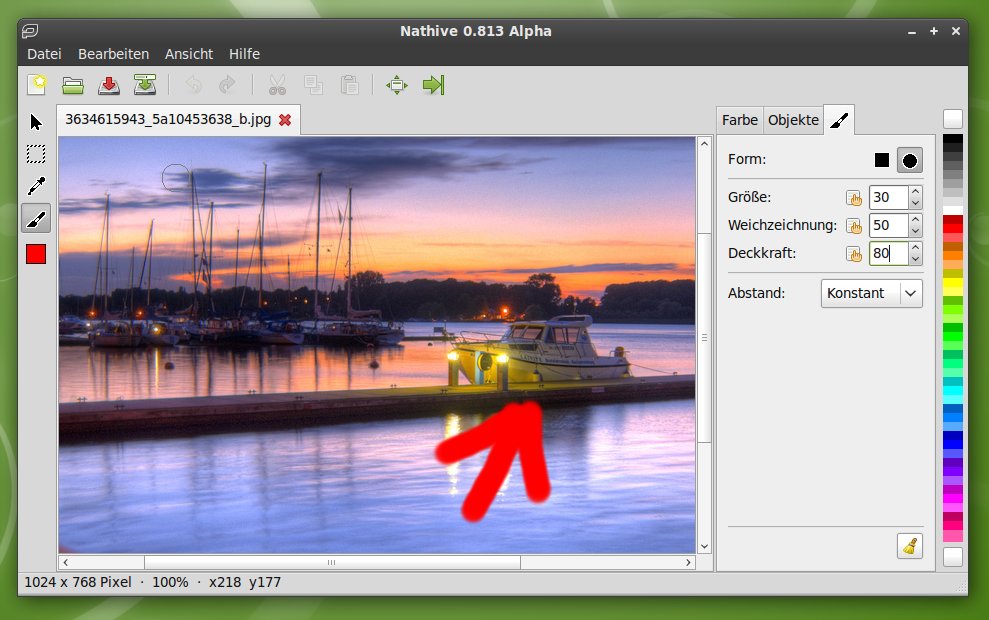This screenshot has width=989, height=620.
Task: Pick yellow from the color palette strip
Action: (952, 283)
